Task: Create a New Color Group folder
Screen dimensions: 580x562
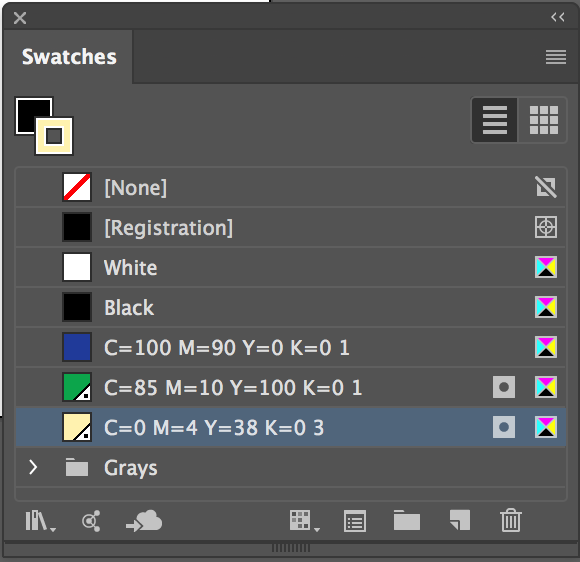Action: 407,520
